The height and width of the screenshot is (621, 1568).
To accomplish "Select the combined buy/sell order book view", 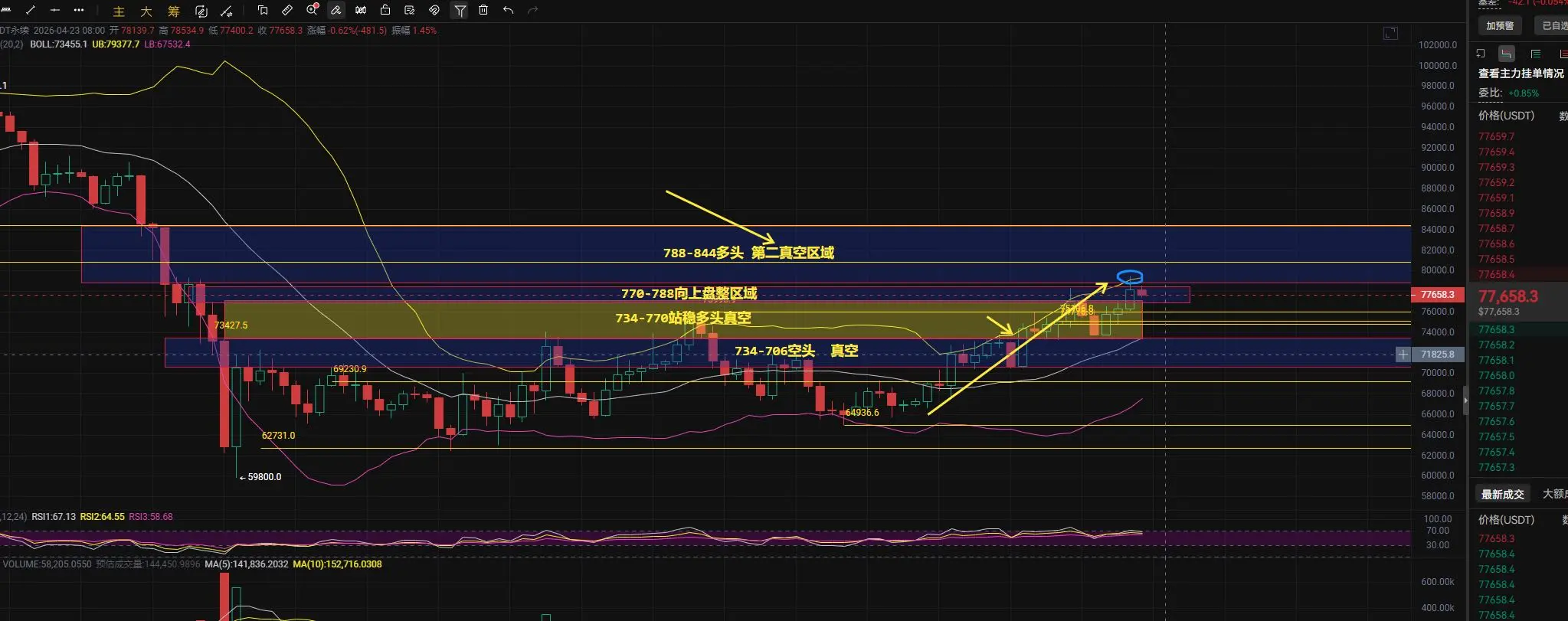I will coord(1507,54).
